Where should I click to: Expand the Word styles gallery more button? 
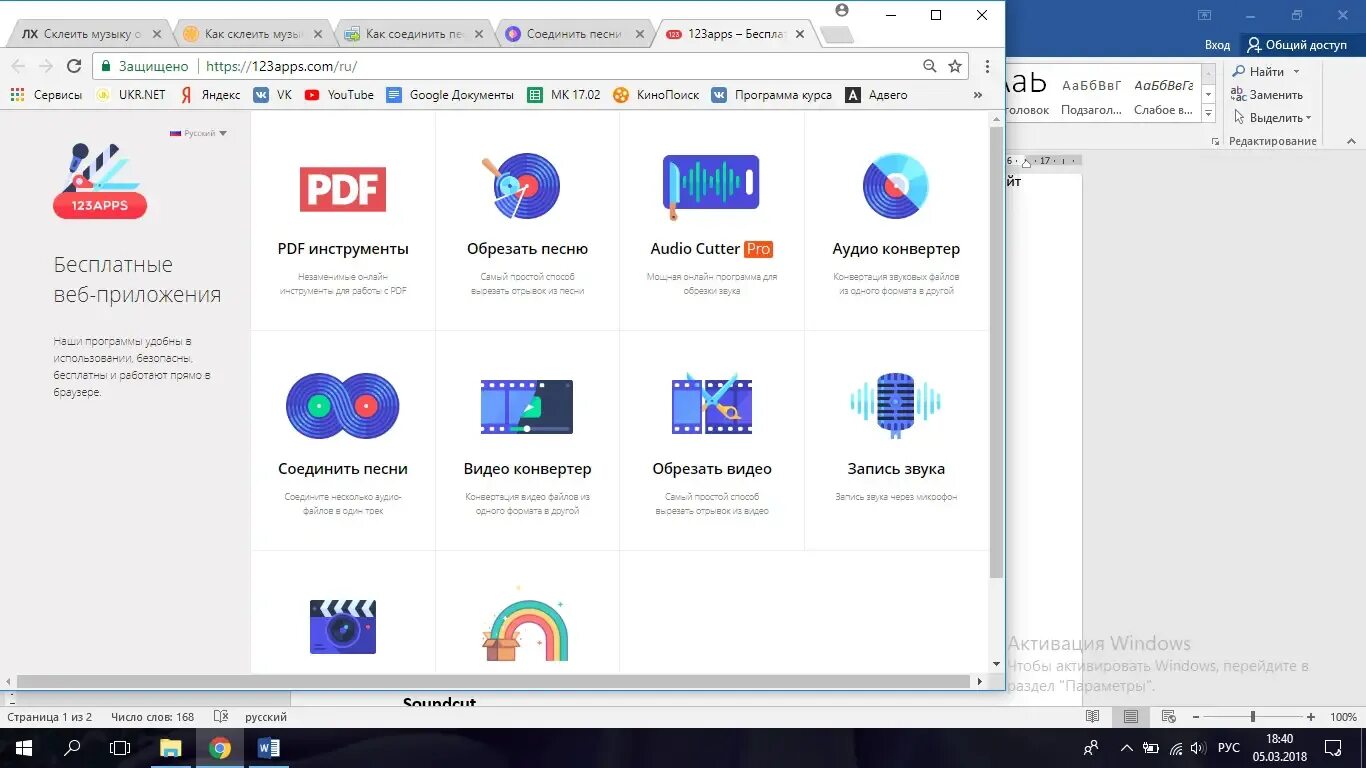[x=1208, y=112]
